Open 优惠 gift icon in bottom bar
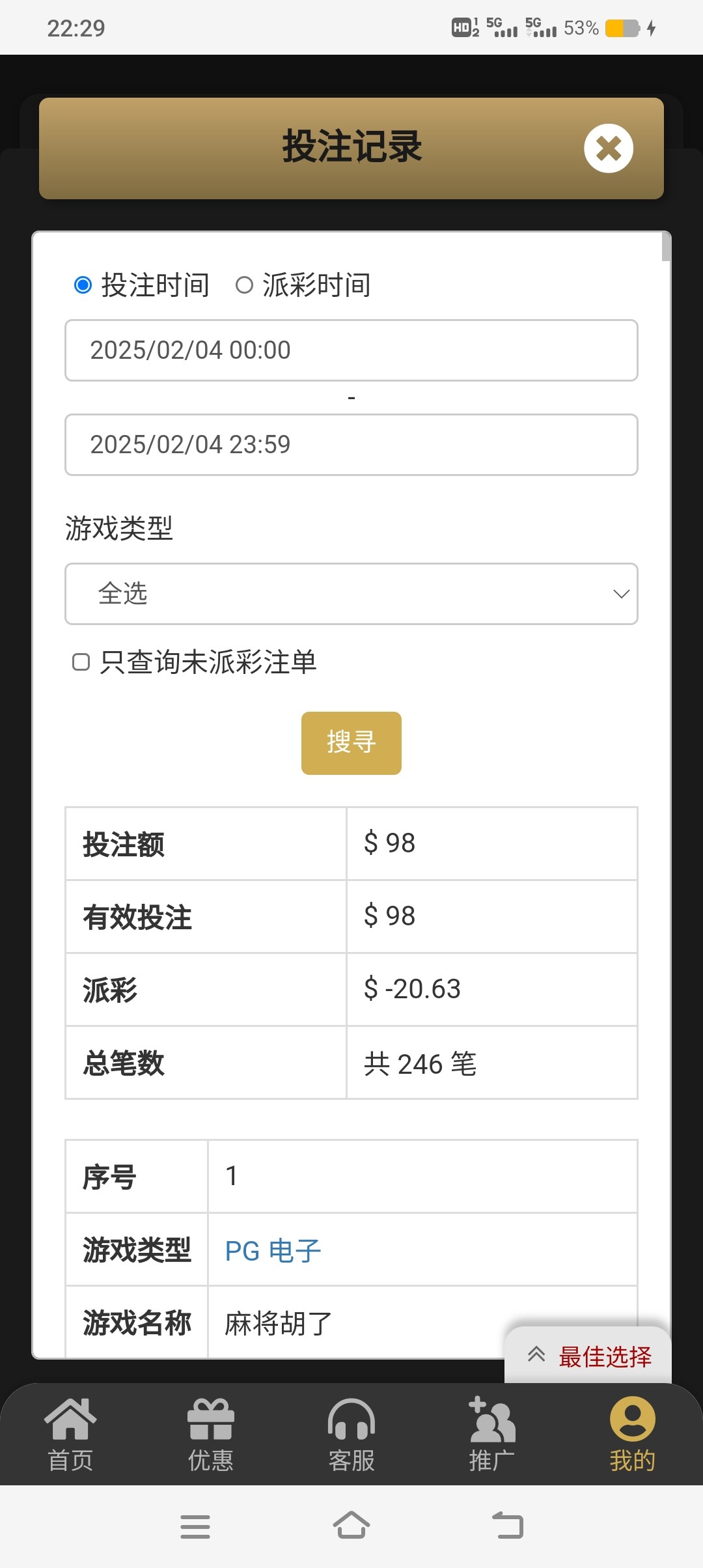This screenshot has height=1568, width=703. (x=210, y=1421)
